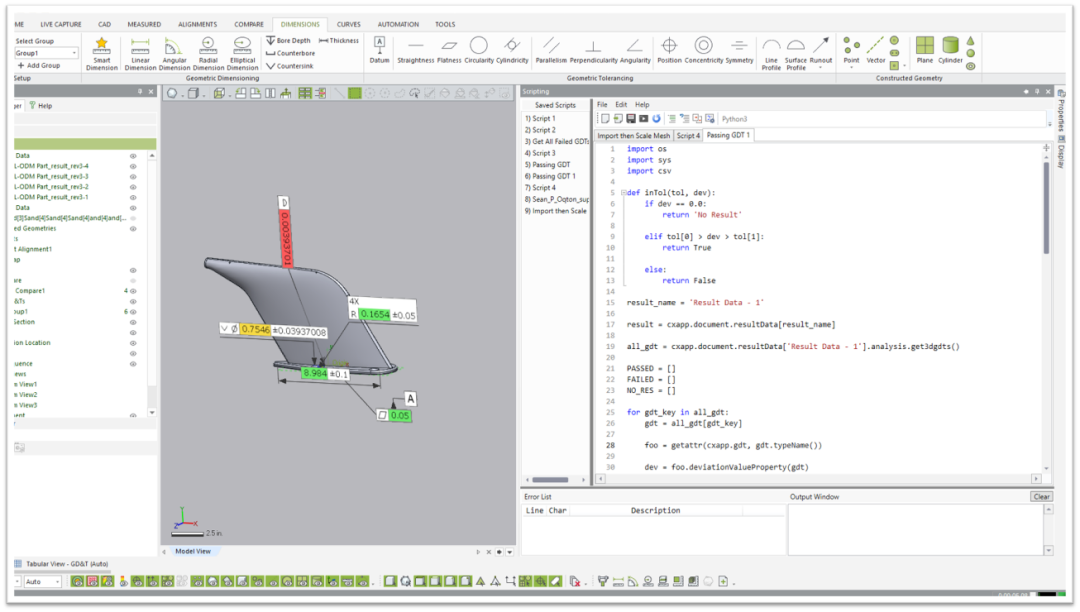Click the blue refresh arrow in Scripting toolbar
The image size is (1080, 612).
coord(656,119)
